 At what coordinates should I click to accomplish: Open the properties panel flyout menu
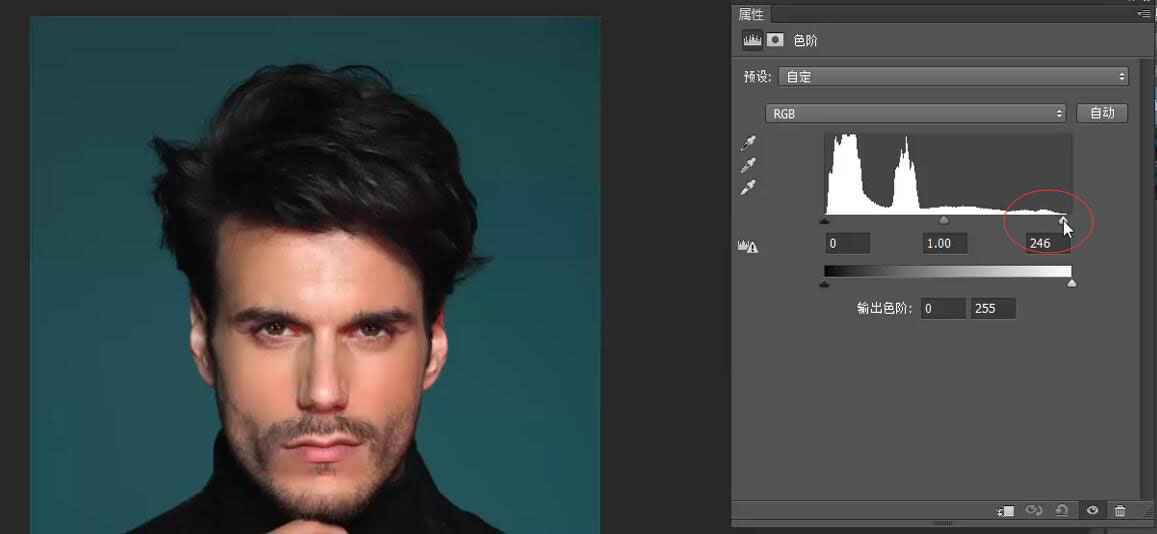click(1144, 13)
